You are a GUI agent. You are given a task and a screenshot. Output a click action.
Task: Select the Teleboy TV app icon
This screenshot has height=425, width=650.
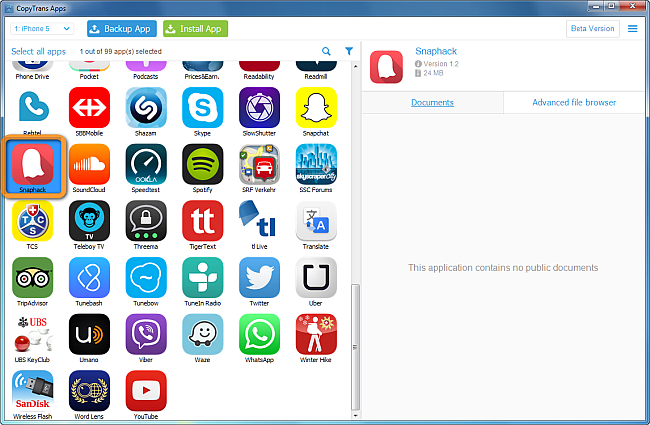point(89,221)
